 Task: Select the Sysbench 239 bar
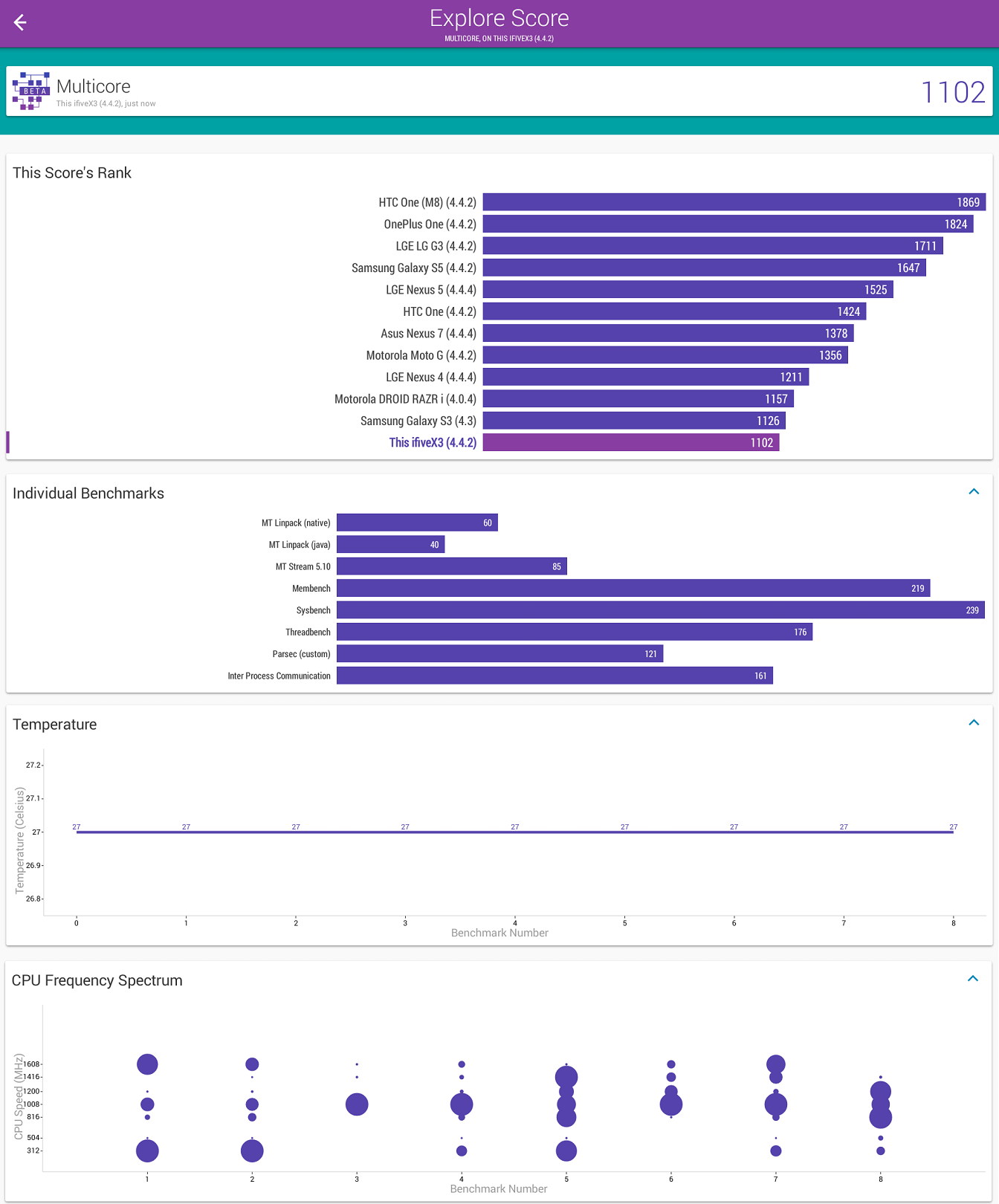coord(661,610)
